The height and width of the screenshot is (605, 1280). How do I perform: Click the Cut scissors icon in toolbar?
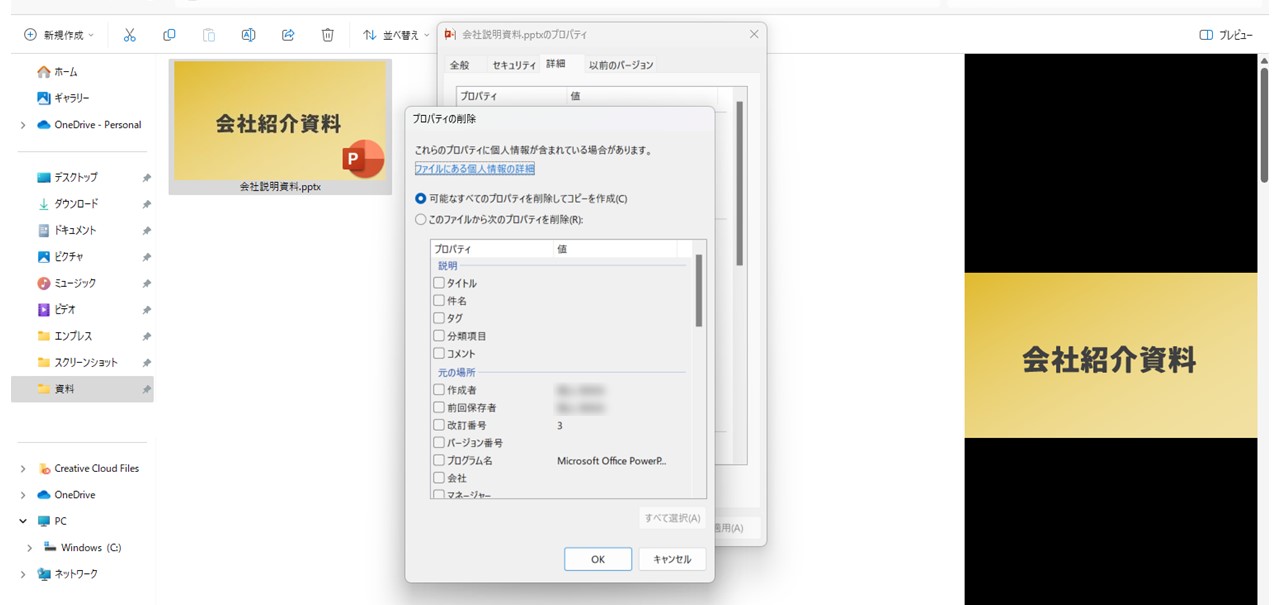click(129, 35)
